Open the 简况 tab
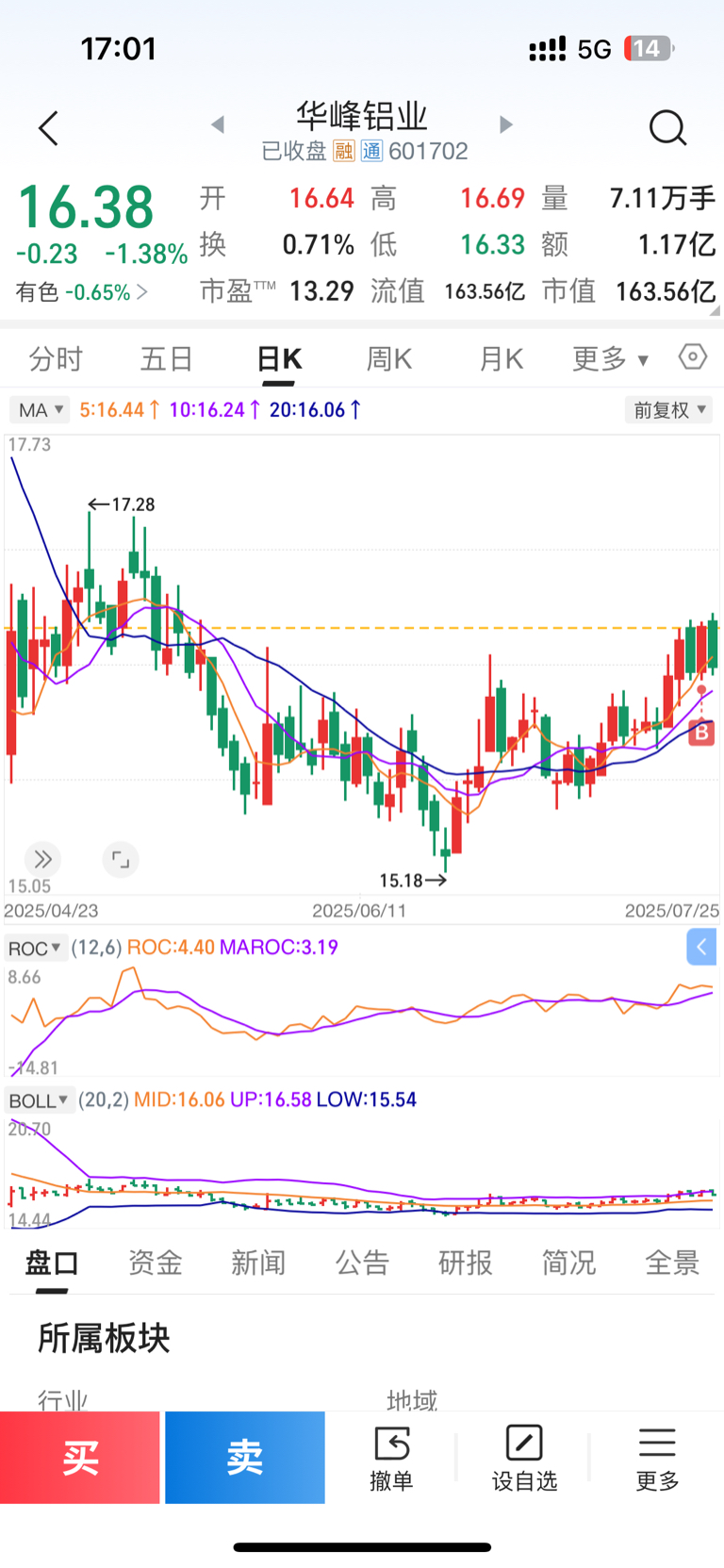This screenshot has width=724, height=1568. [x=568, y=1263]
